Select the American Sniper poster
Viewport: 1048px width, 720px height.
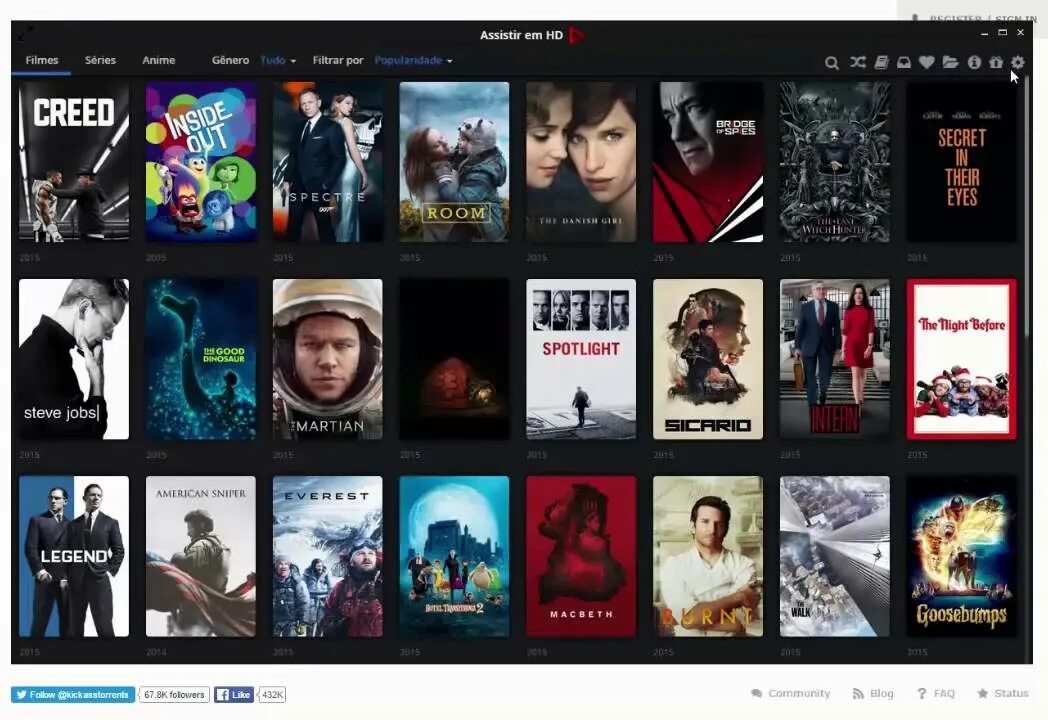[201, 556]
